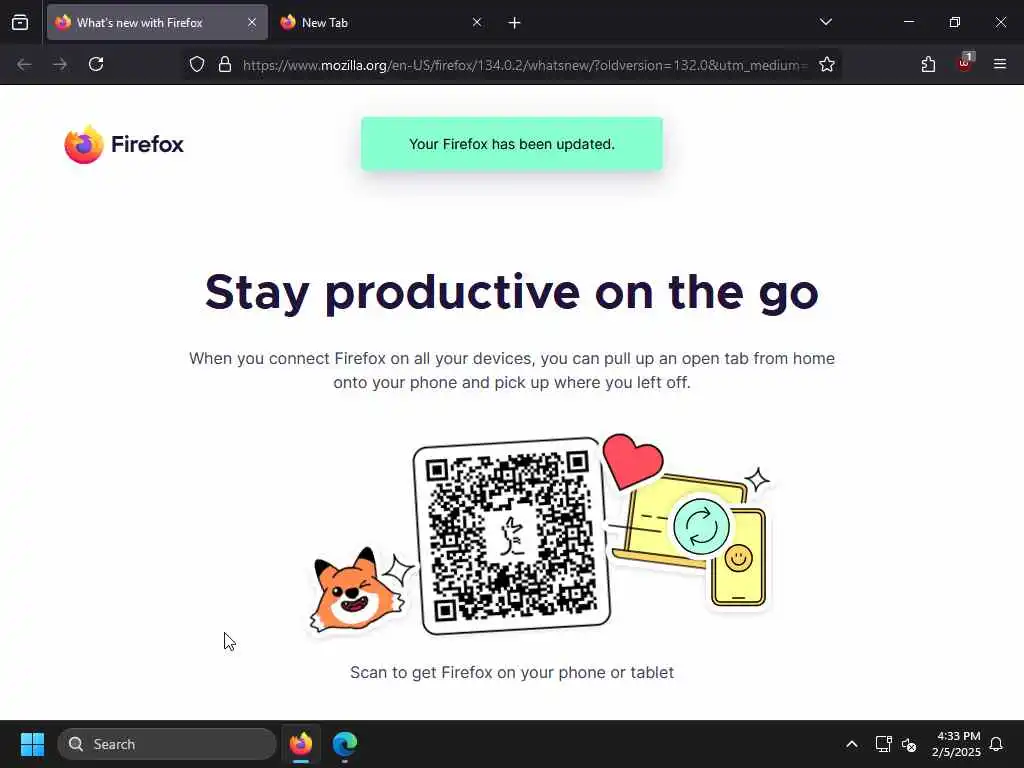
Task: Expand the list all tabs chevron
Action: click(x=825, y=22)
